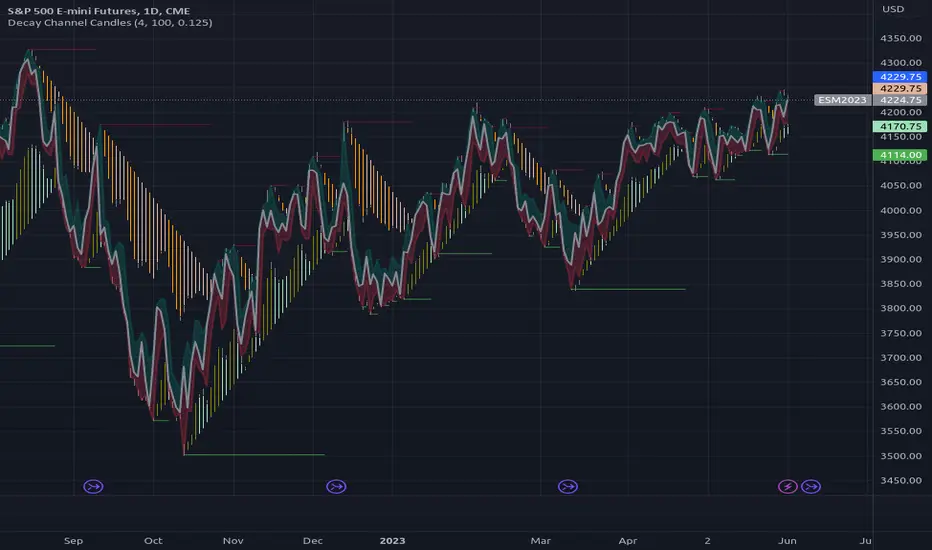Click the lightning bolt event icon near Jun
Viewport: 932px width, 550px height.
[x=788, y=487]
